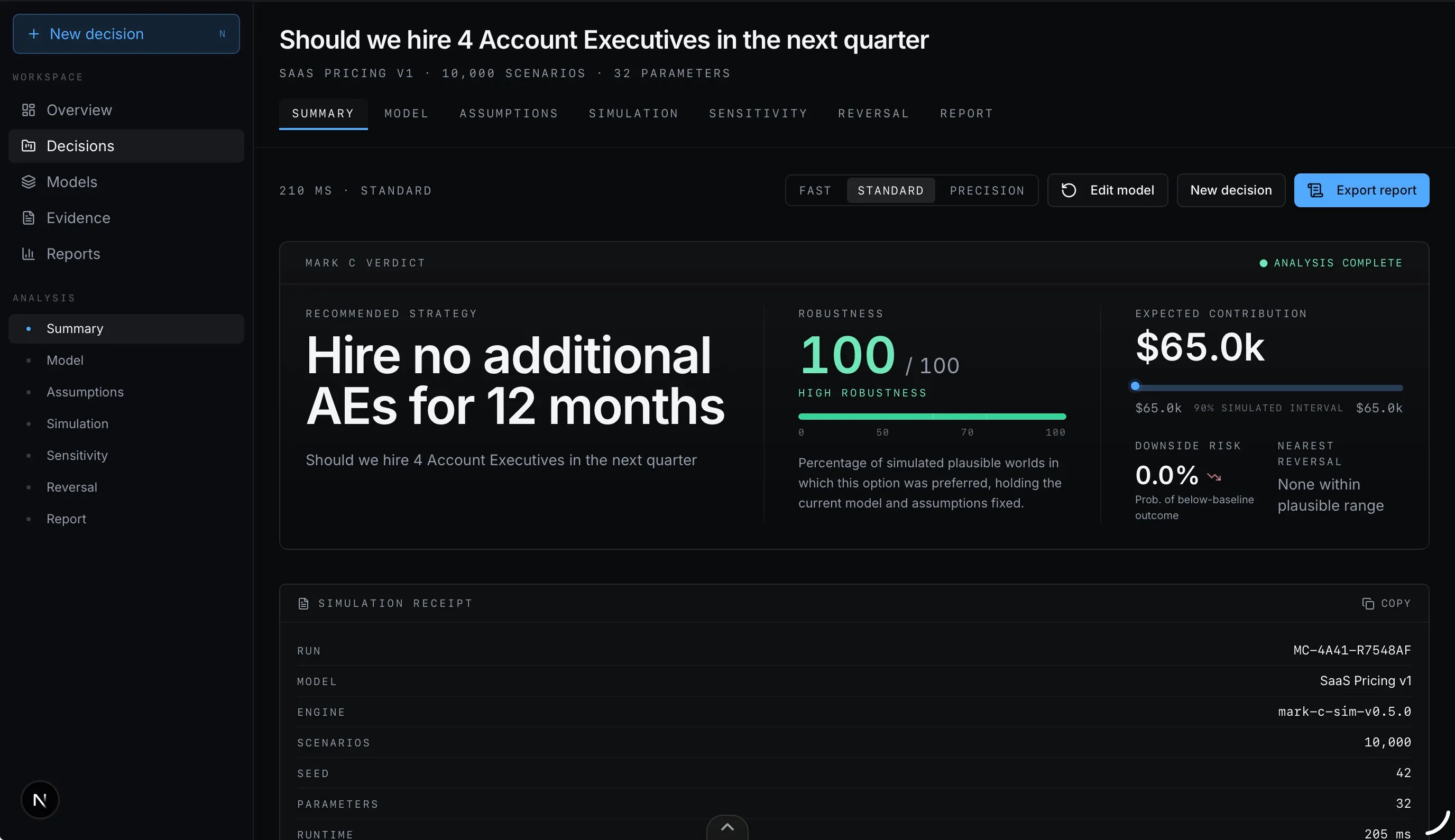Image resolution: width=1455 pixels, height=840 pixels.
Task: Click the 'Hire no additional AEs' recommendation heading
Action: click(514, 381)
